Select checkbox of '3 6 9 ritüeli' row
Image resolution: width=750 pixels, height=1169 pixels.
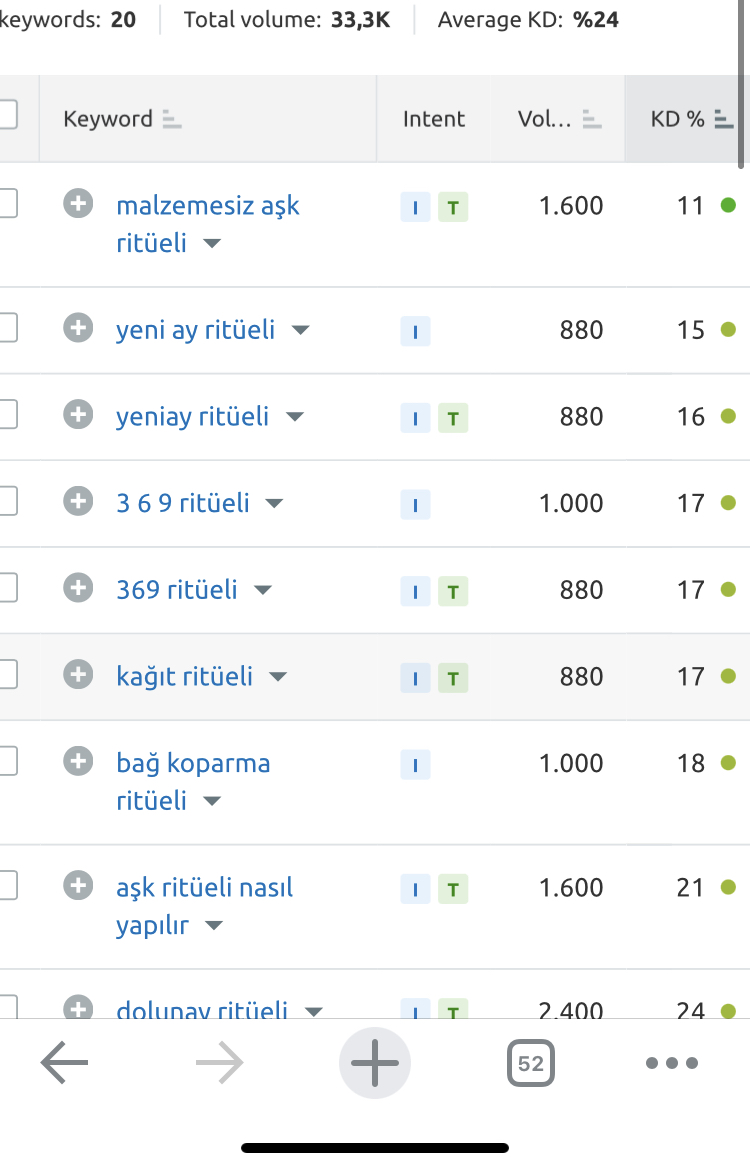click(x=7, y=501)
